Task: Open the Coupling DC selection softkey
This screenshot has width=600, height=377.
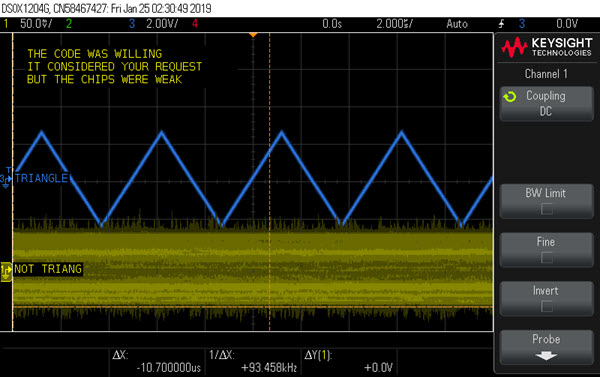Action: [x=546, y=104]
